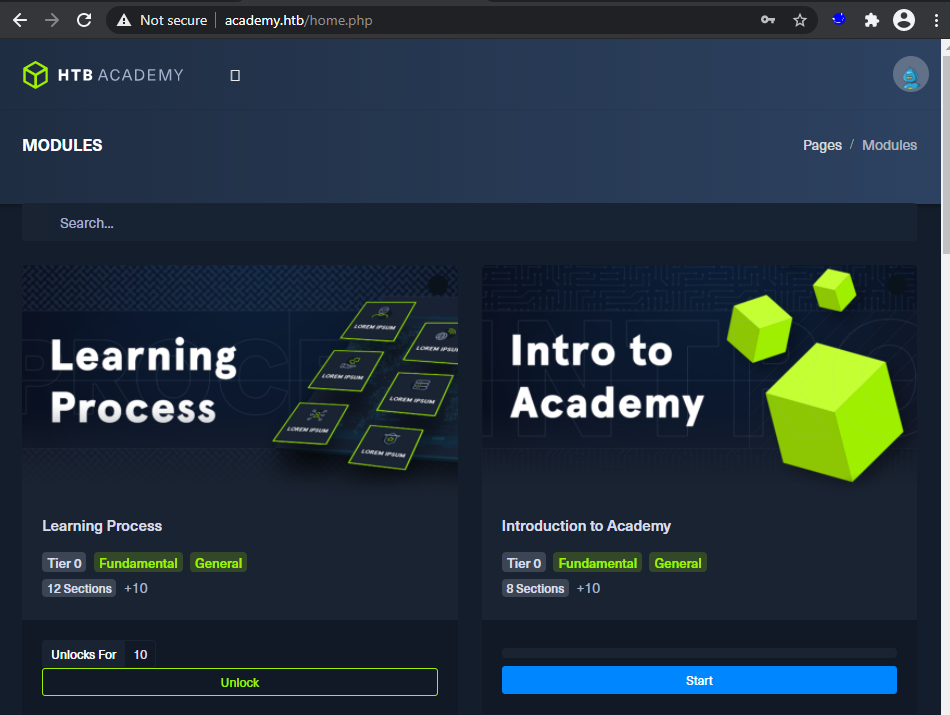Click General tag on Introduction to Academy
Image resolution: width=950 pixels, height=715 pixels.
point(677,563)
